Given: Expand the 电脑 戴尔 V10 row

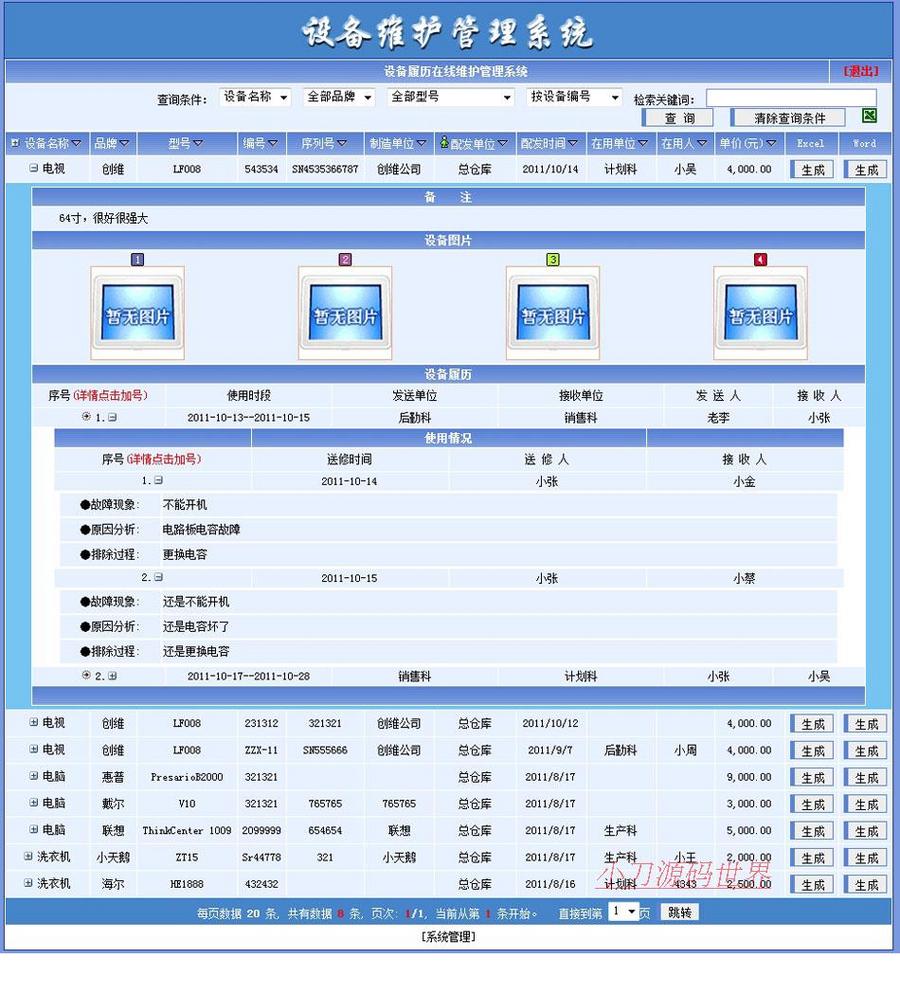Looking at the screenshot, I should coord(33,802).
